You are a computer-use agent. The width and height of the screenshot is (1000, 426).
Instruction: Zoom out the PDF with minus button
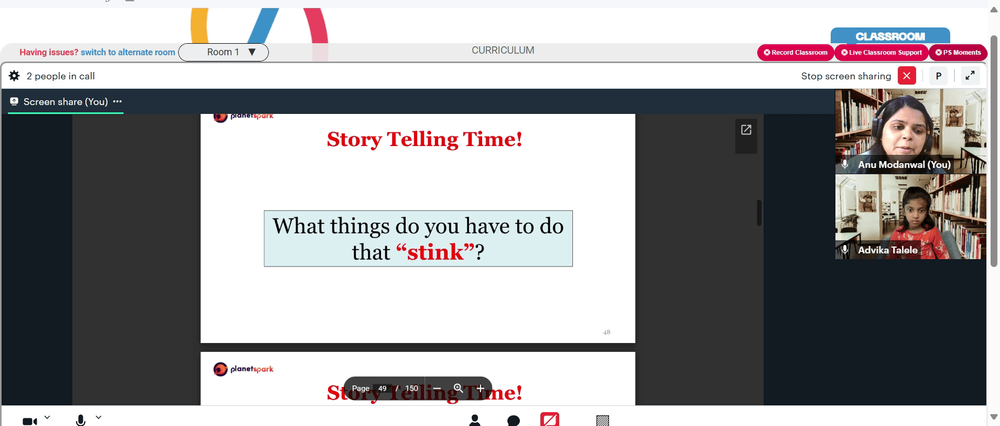point(437,388)
